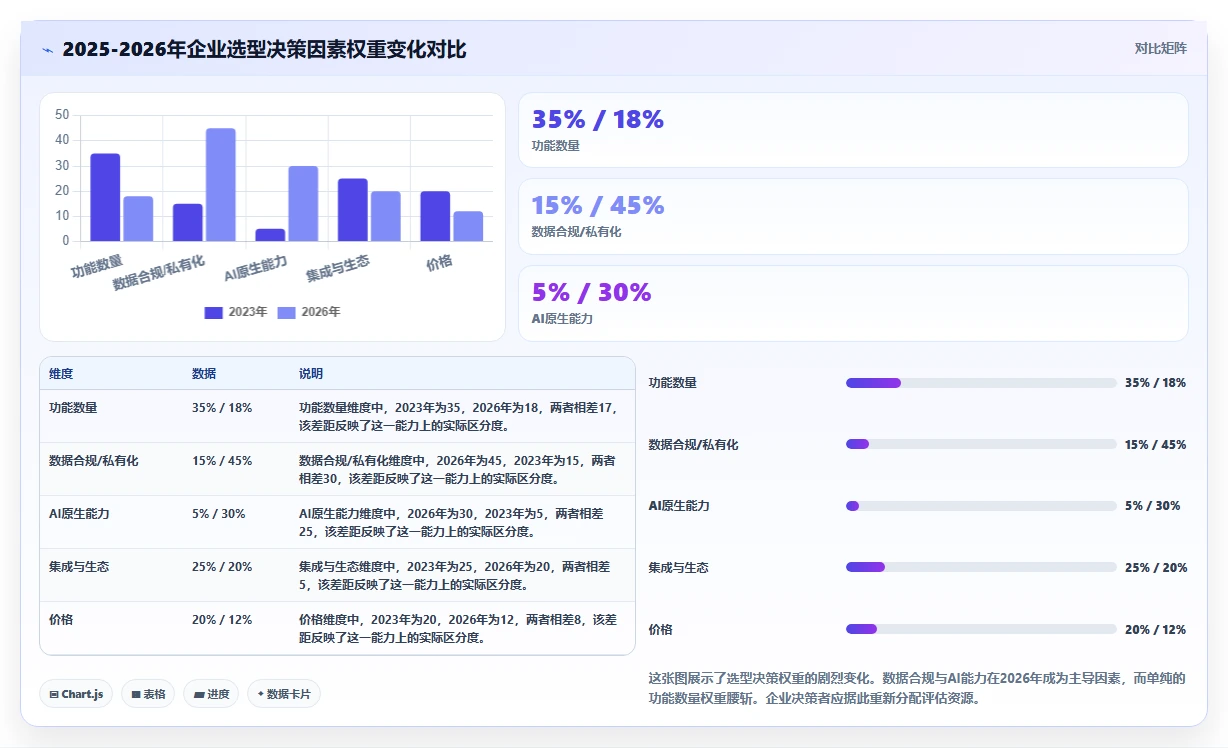The width and height of the screenshot is (1228, 748).
Task: Click the Chart.js tag
Action: coord(76,694)
